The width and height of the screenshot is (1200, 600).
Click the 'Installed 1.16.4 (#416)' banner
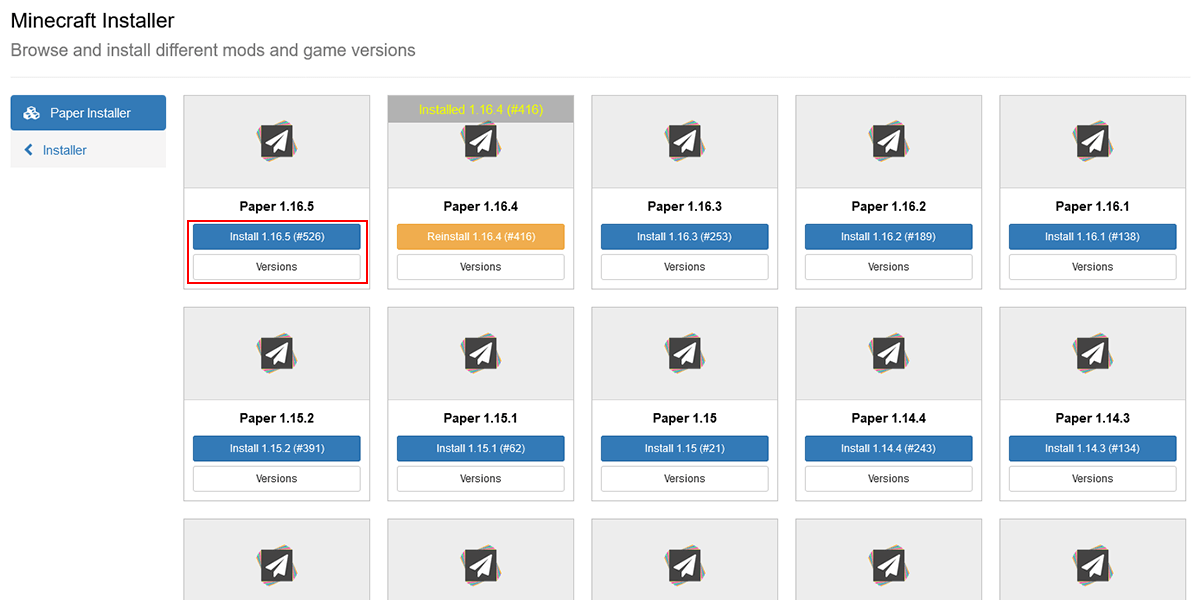[481, 110]
